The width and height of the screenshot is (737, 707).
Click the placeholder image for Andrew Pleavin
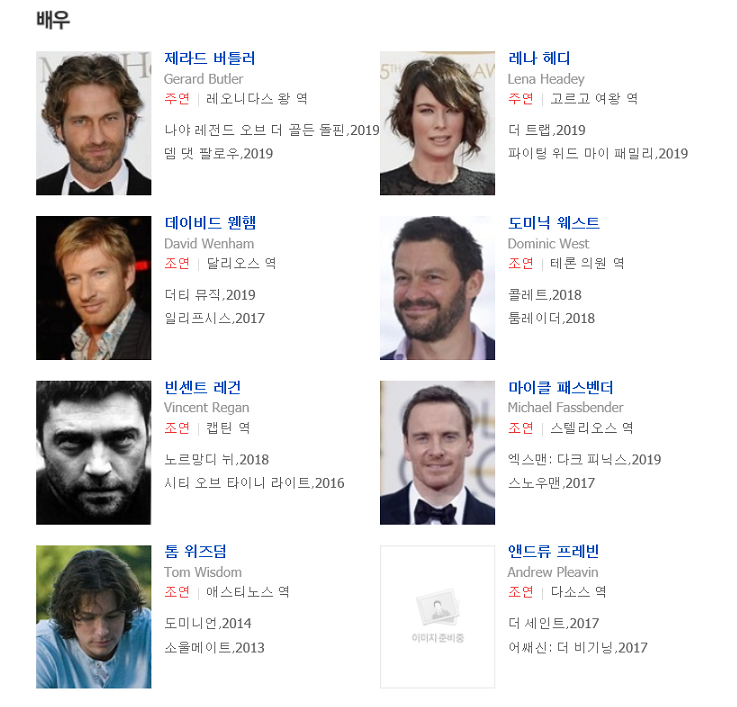coord(437,617)
